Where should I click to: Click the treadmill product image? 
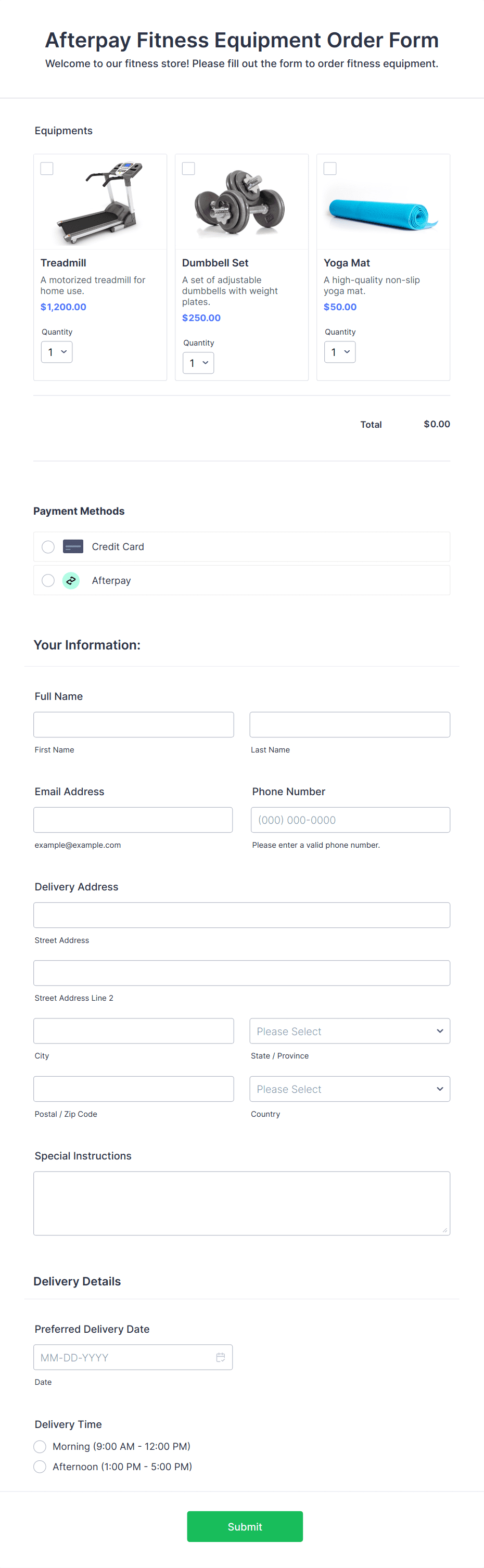[x=100, y=202]
